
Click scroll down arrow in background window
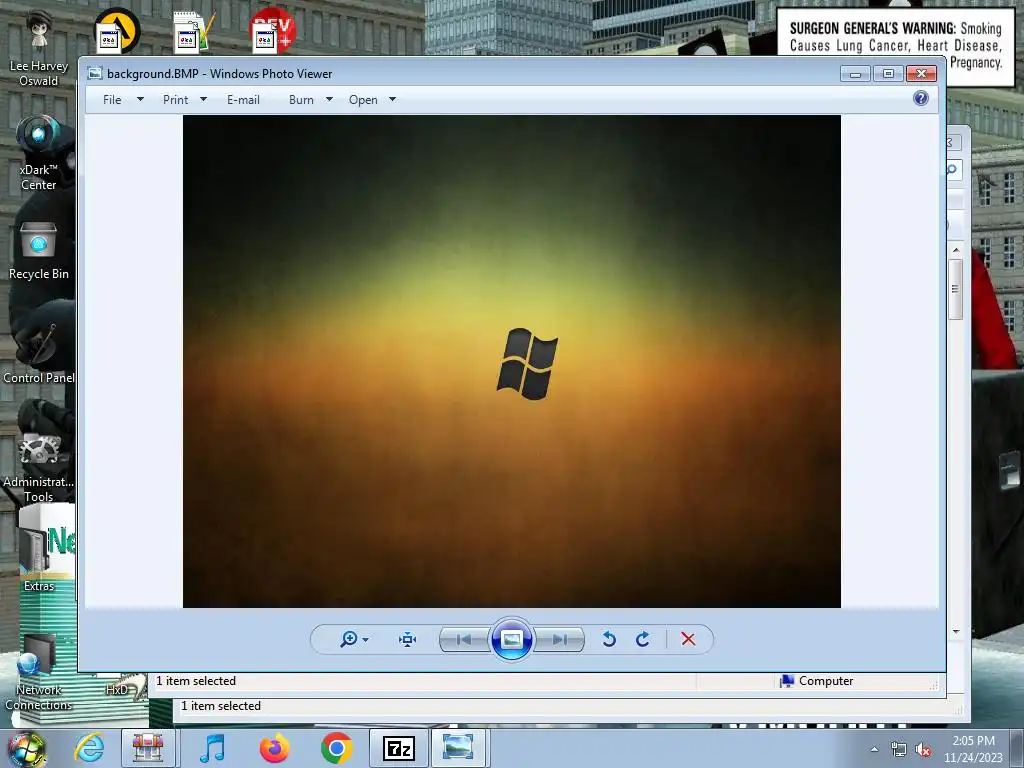[x=955, y=632]
